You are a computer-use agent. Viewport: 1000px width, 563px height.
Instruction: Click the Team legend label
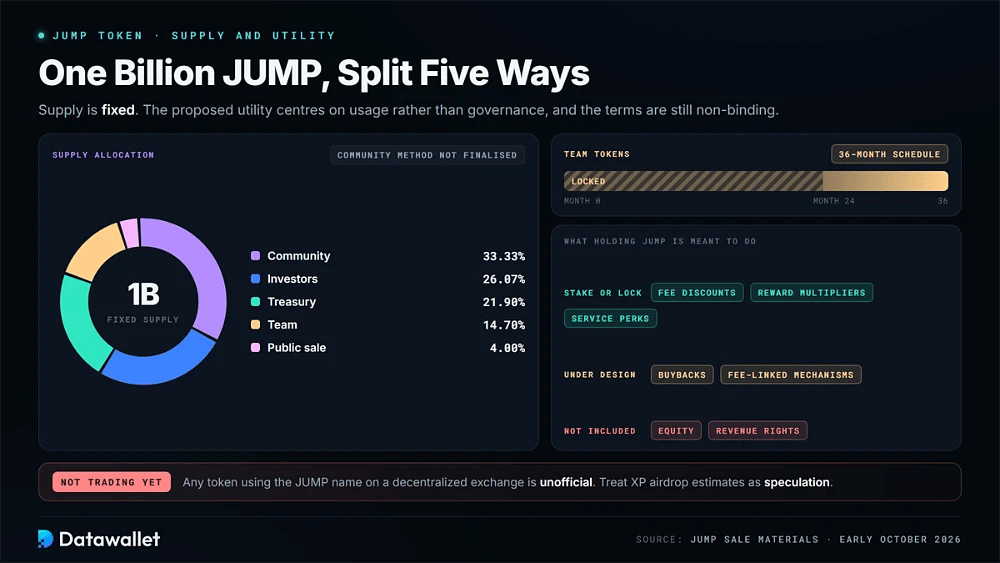click(282, 325)
